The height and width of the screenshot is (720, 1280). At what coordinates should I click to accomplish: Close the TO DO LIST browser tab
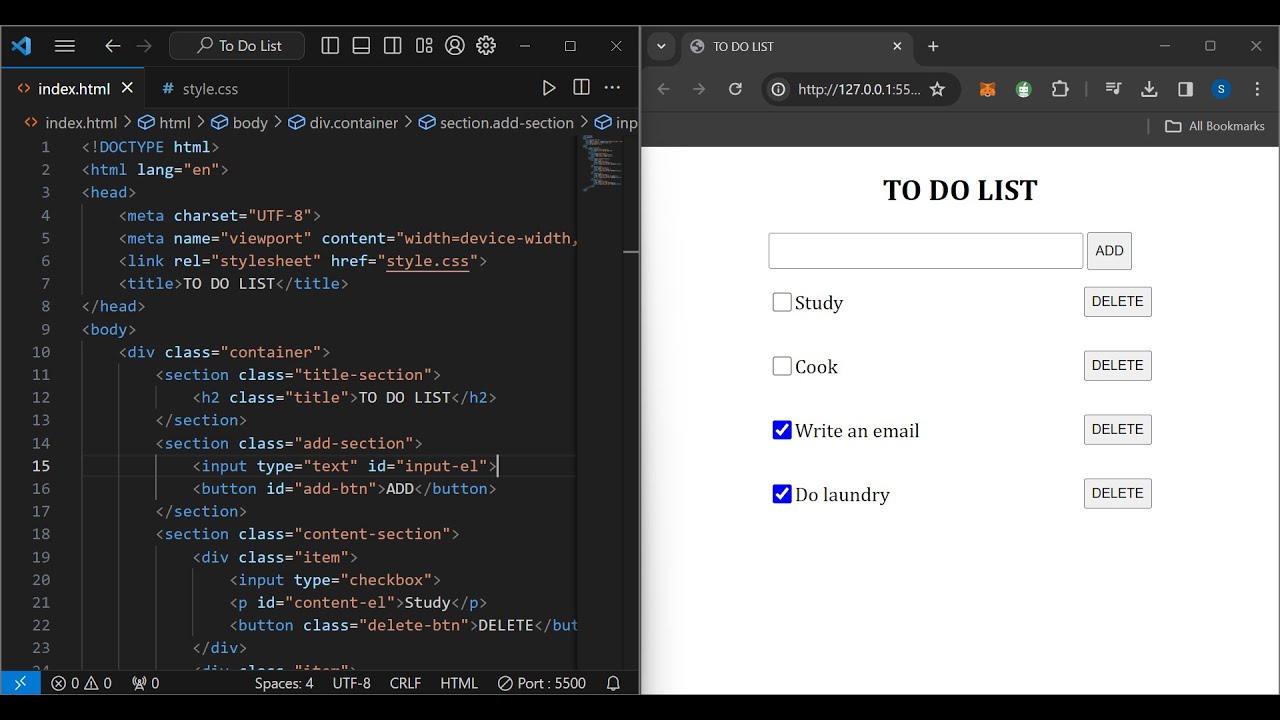[x=897, y=46]
